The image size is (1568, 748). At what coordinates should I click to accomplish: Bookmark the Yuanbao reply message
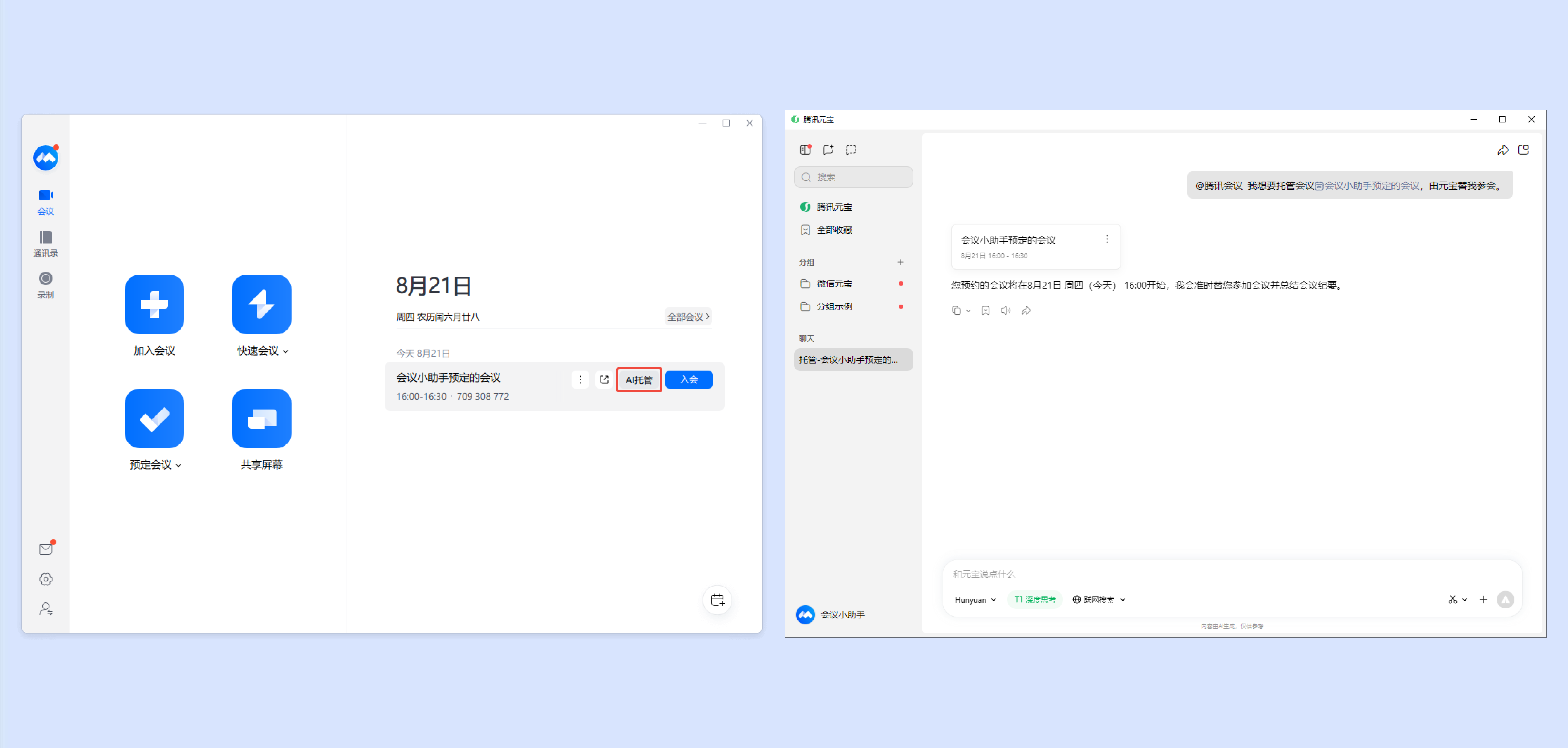[x=985, y=310]
